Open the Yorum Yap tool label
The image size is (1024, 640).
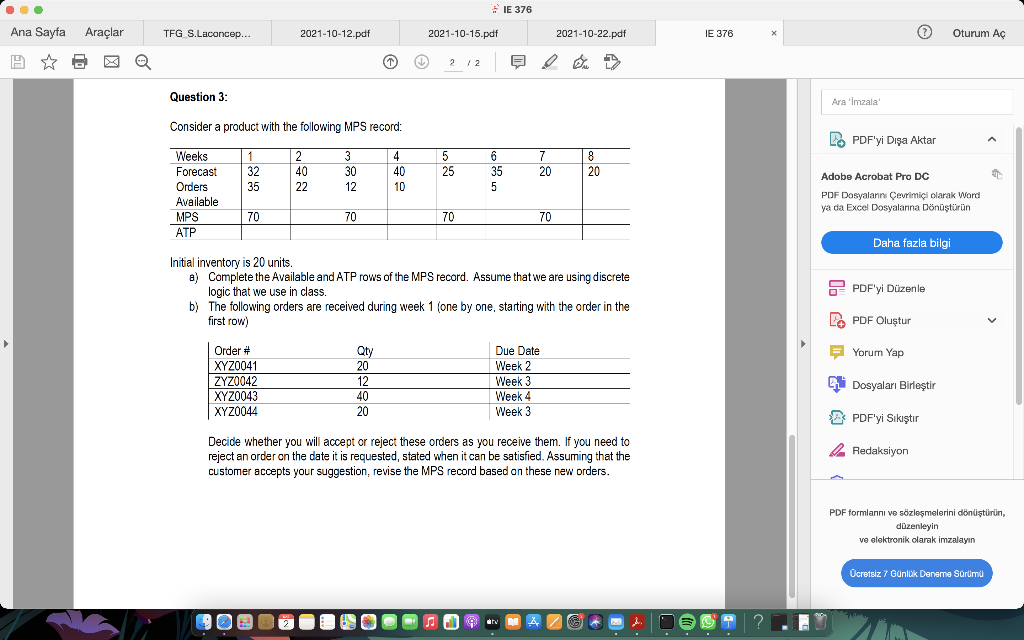point(878,352)
